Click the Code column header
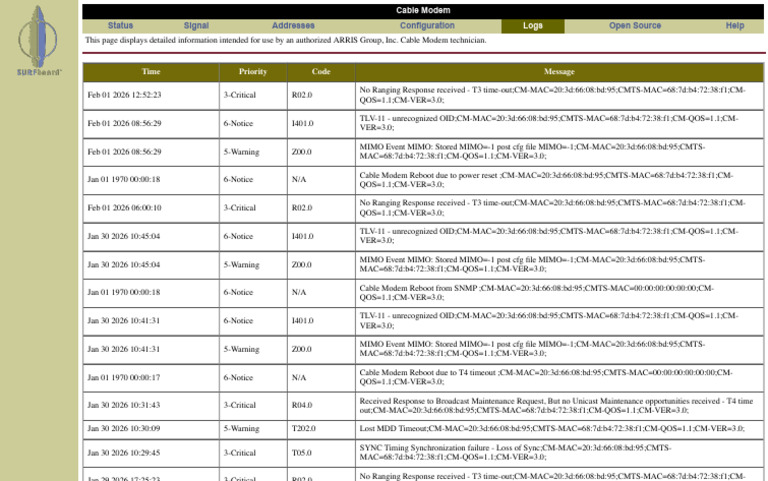 tap(321, 72)
